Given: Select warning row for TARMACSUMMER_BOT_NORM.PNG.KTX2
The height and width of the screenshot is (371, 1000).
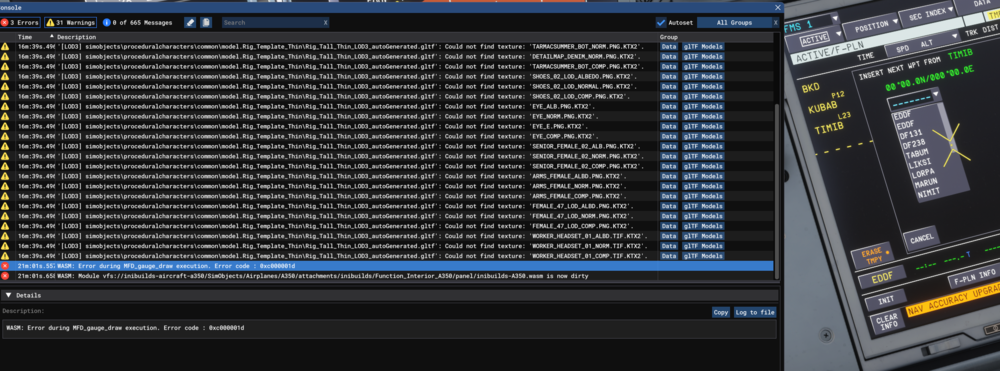Looking at the screenshot, I should 386,47.
